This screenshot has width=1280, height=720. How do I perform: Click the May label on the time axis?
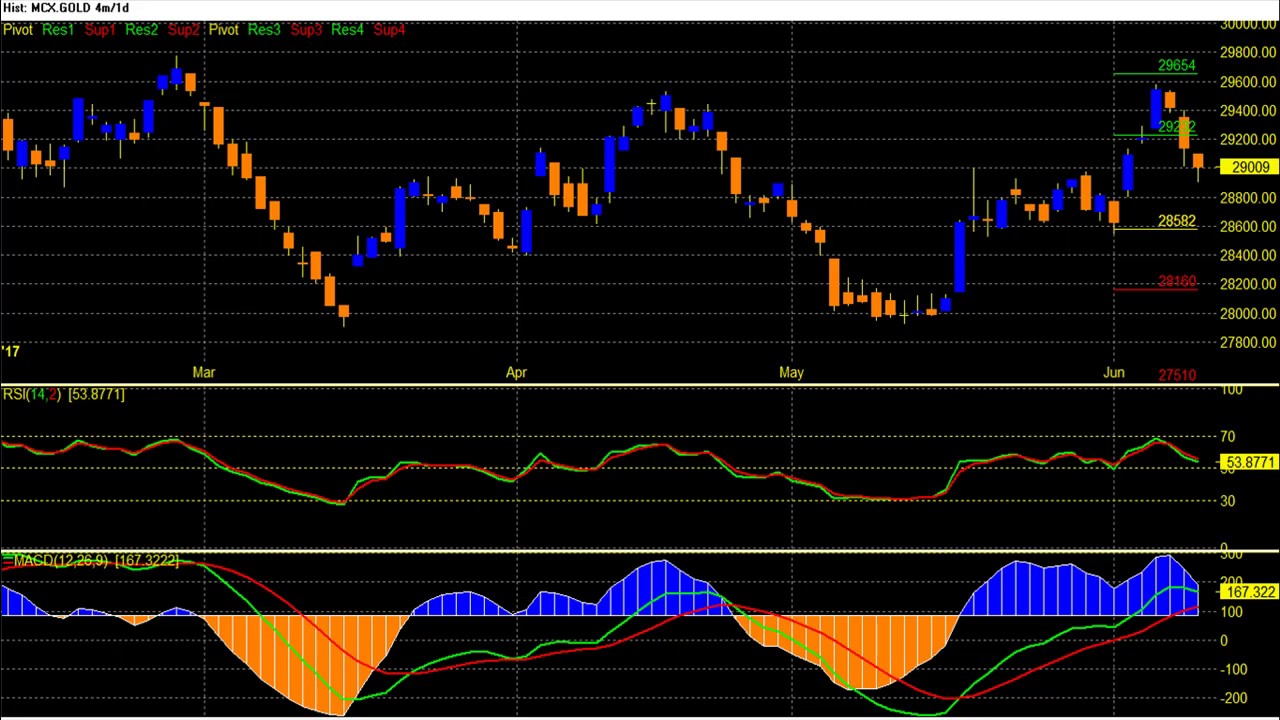tap(791, 372)
